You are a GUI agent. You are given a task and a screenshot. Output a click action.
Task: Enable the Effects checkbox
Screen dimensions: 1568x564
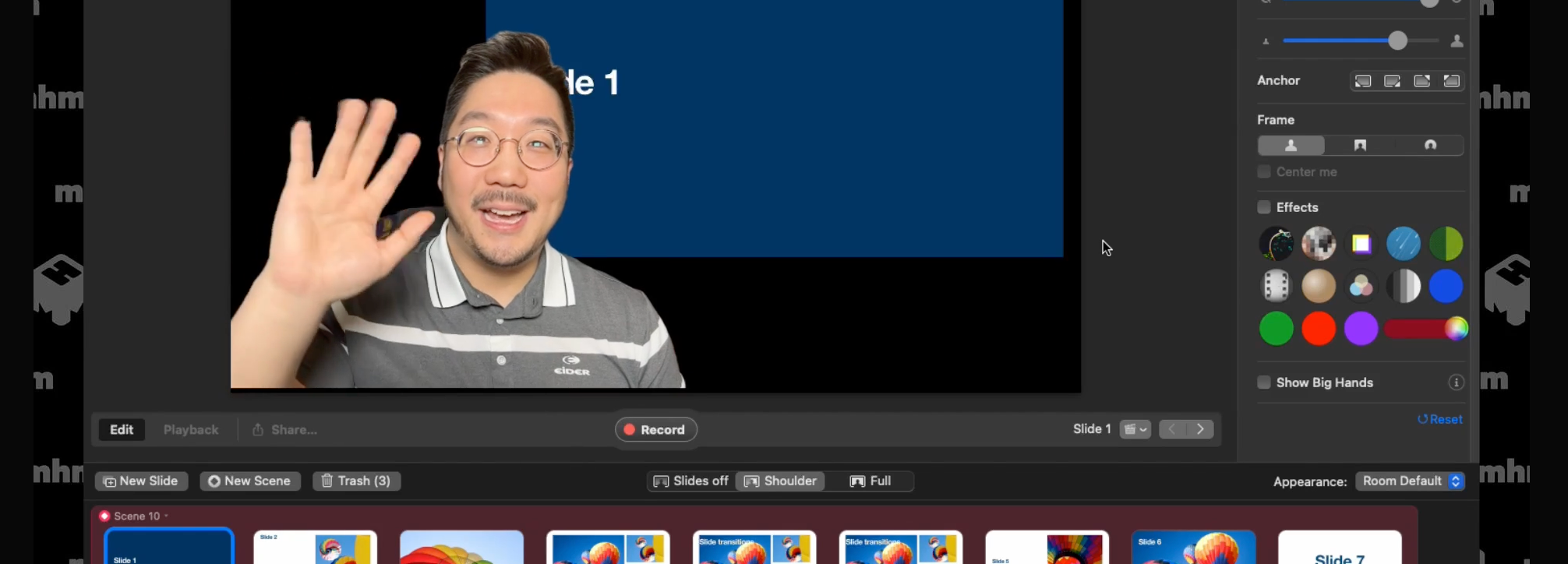coord(1264,207)
